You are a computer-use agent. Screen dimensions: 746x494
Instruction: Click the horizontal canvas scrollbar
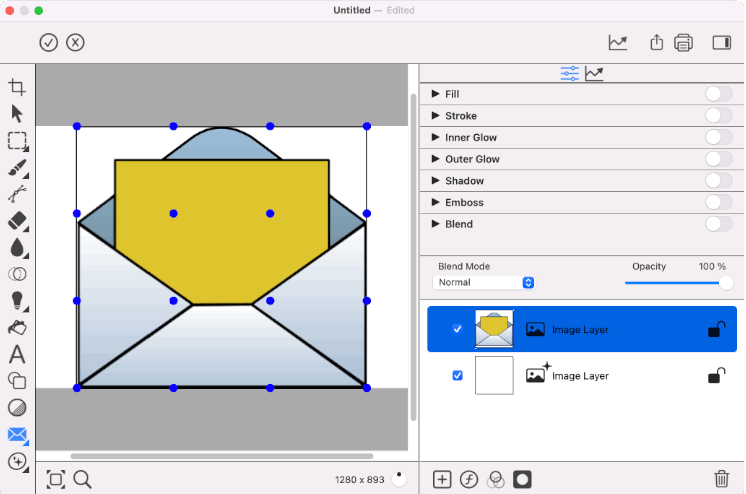(222, 456)
